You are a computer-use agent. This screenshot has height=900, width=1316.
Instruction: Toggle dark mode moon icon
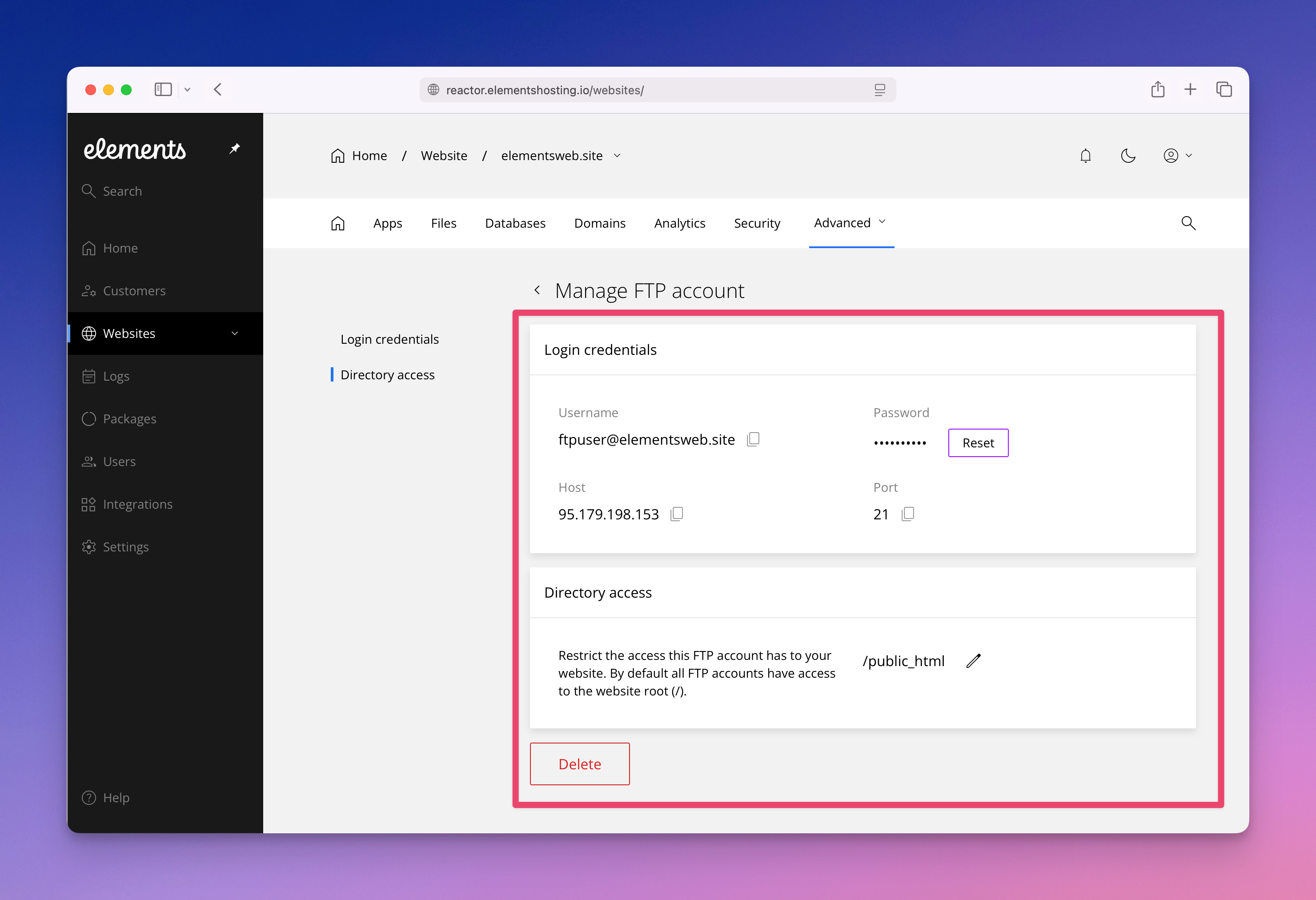[1128, 156]
